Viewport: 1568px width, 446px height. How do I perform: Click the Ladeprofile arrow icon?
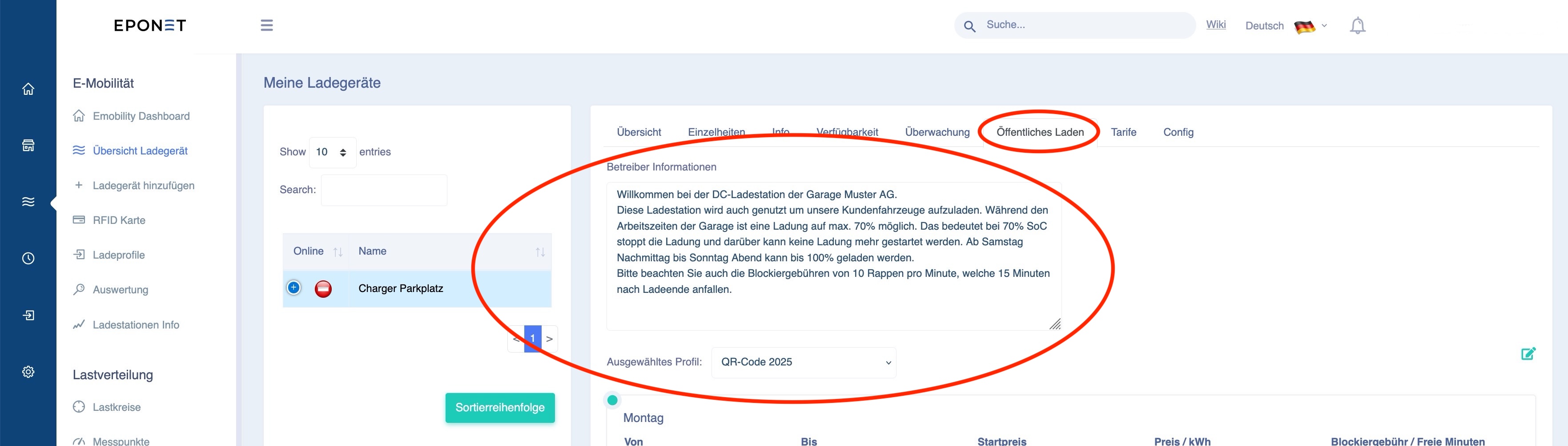(x=79, y=254)
